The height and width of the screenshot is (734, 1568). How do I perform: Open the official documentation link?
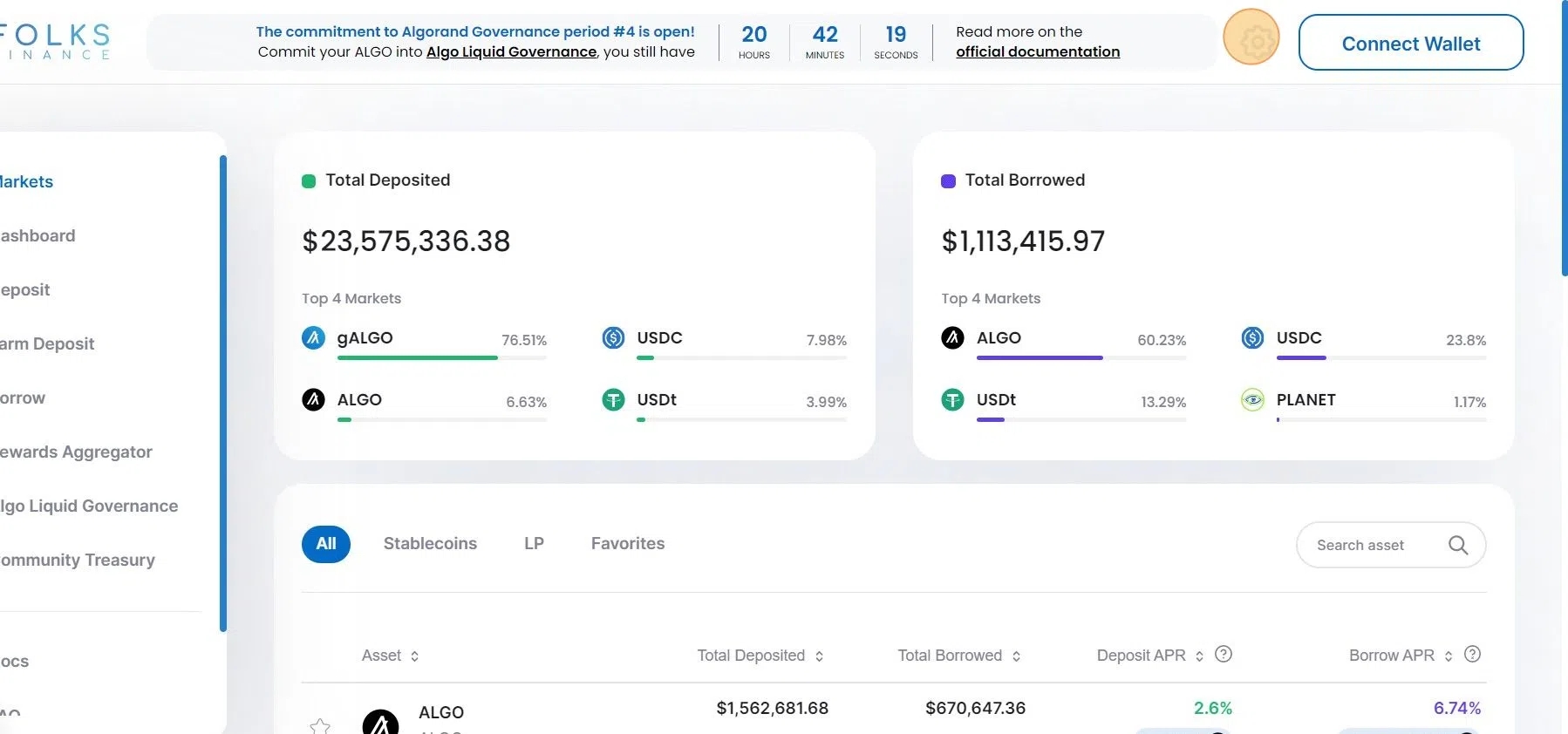pos(1037,51)
